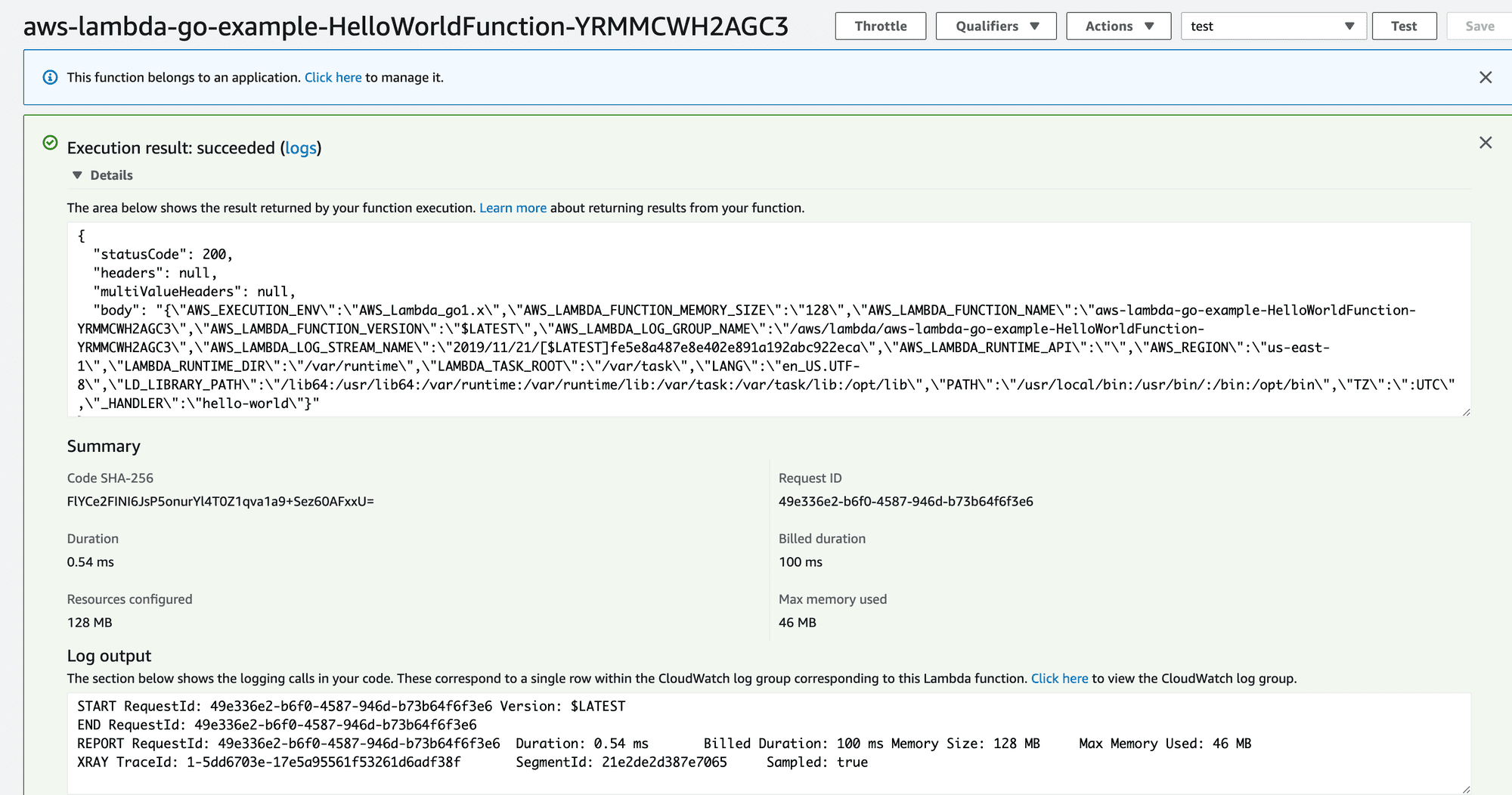The width and height of the screenshot is (1512, 795).
Task: Click the Throttle button
Action: 881,26
